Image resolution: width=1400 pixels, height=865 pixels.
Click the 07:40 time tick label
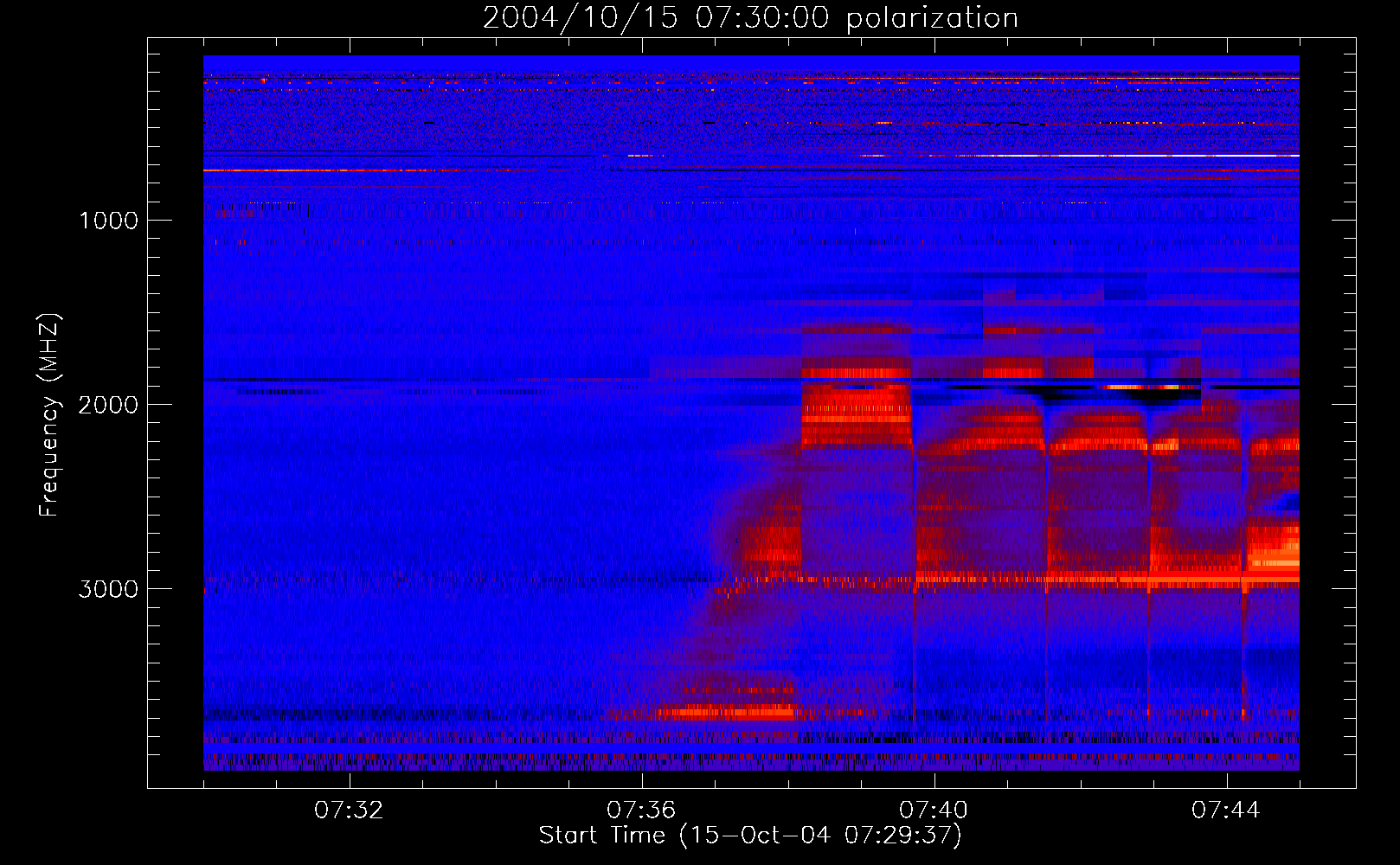click(934, 811)
